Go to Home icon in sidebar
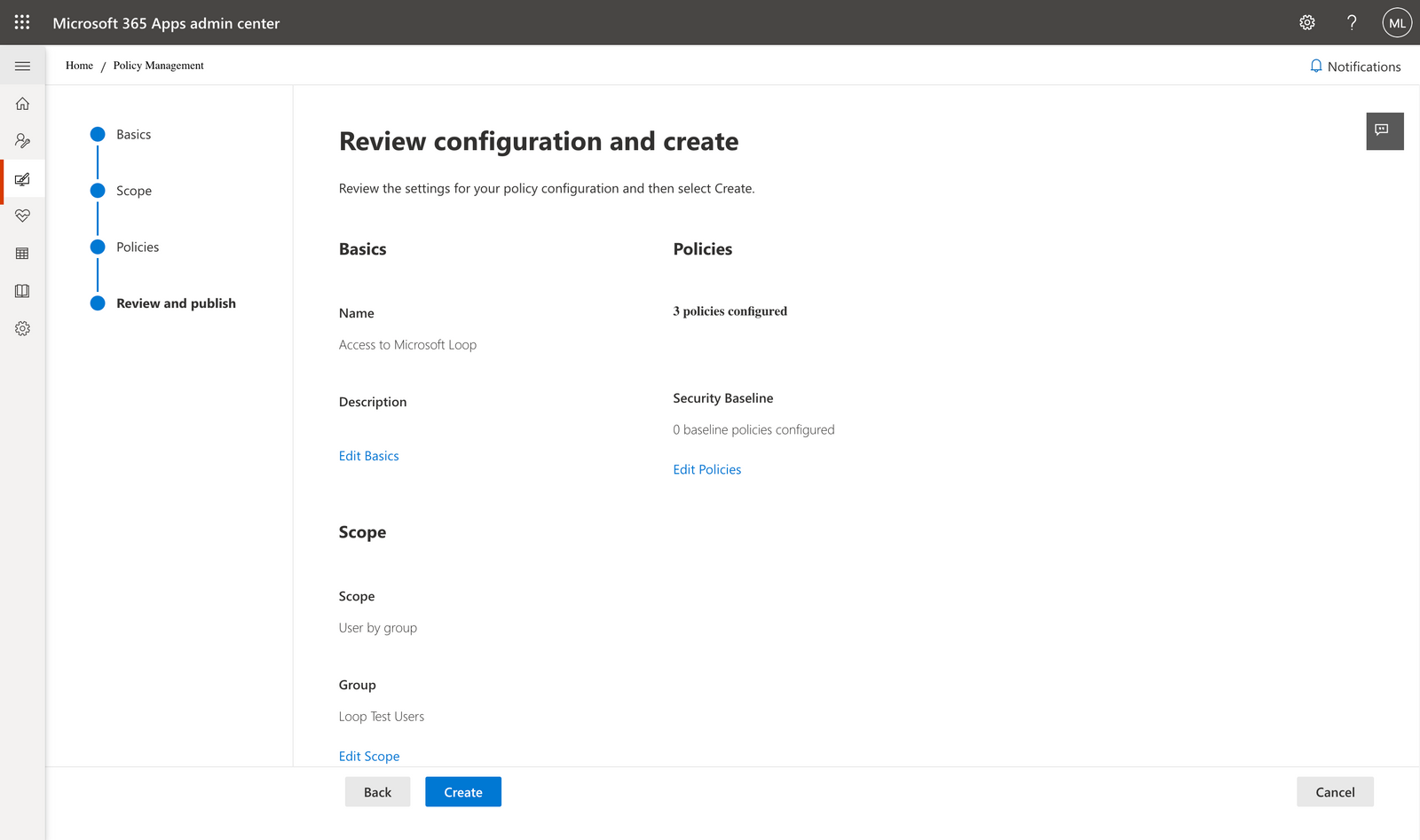Image resolution: width=1420 pixels, height=840 pixels. [x=23, y=104]
